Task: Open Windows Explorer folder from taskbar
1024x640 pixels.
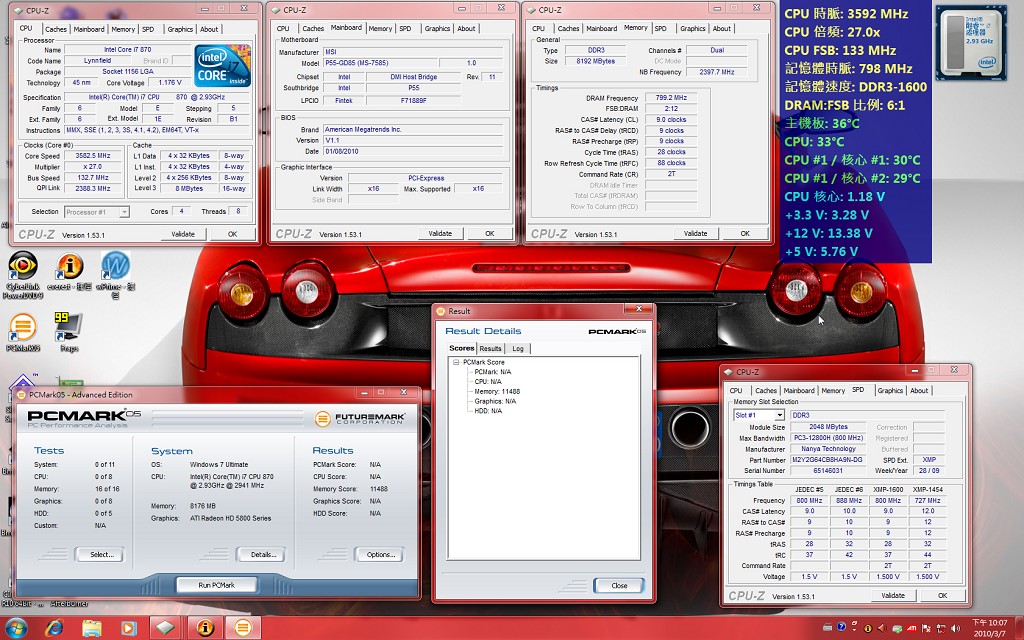Action: (x=92, y=628)
